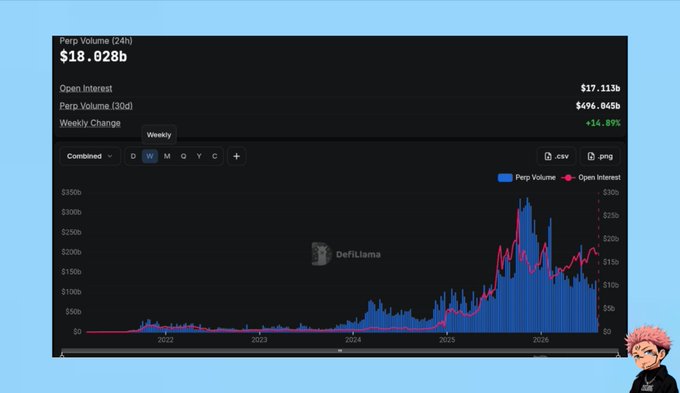
Task: Click the 2024 x-axis label
Action: tap(353, 340)
